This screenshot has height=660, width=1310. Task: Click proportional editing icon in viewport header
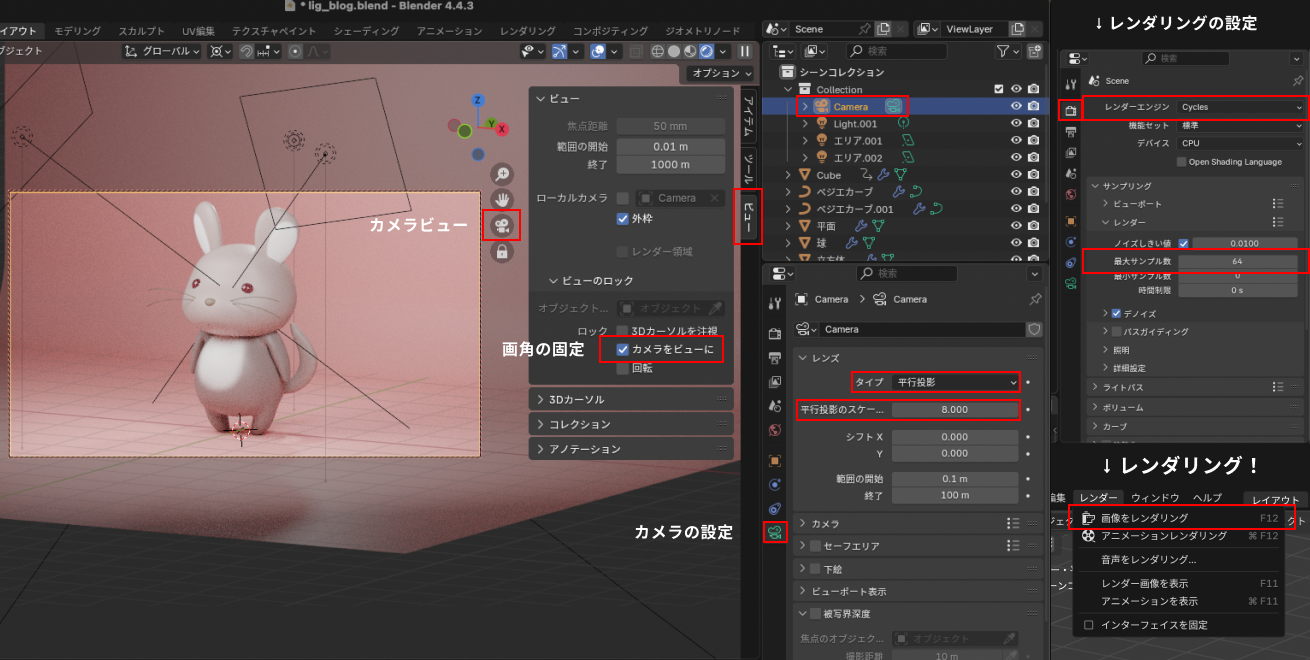pos(295,51)
